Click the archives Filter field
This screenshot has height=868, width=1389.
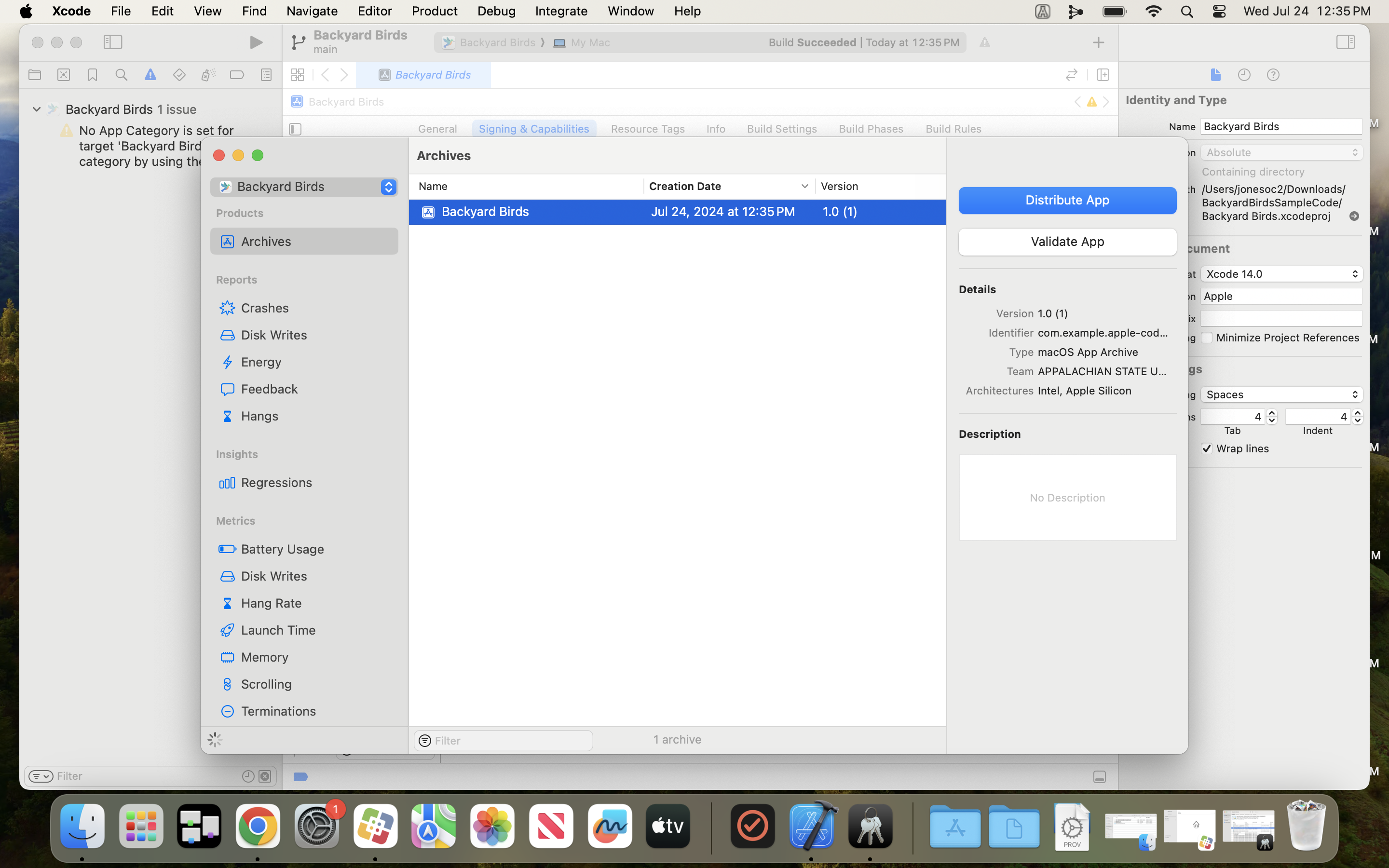[504, 741]
